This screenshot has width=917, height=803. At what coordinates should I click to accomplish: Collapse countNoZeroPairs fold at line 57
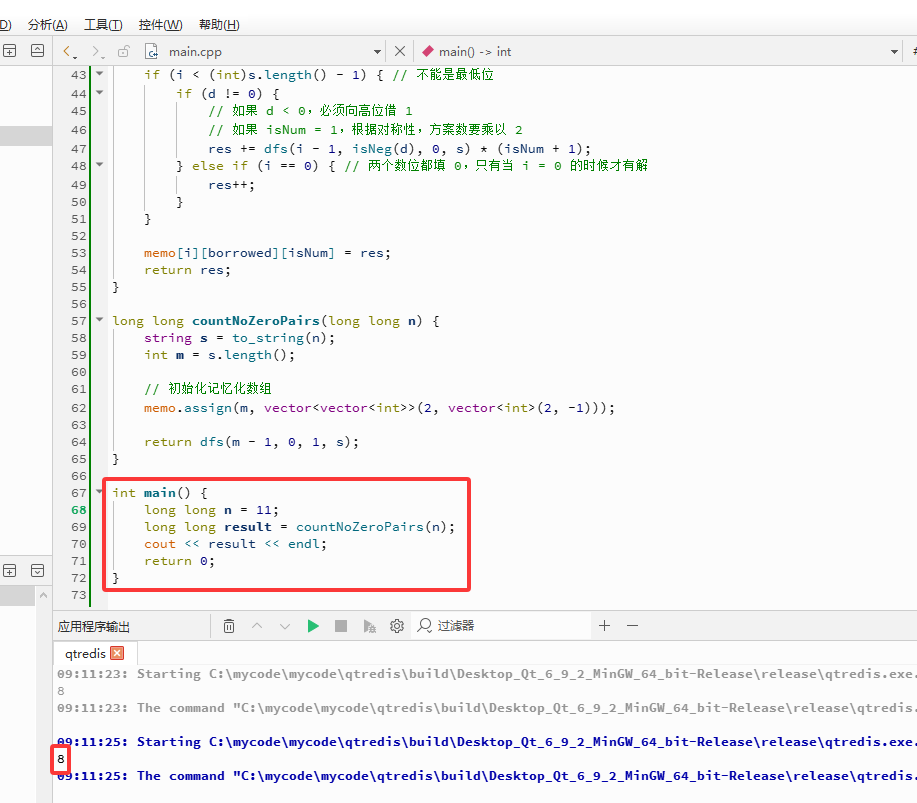pos(99,319)
